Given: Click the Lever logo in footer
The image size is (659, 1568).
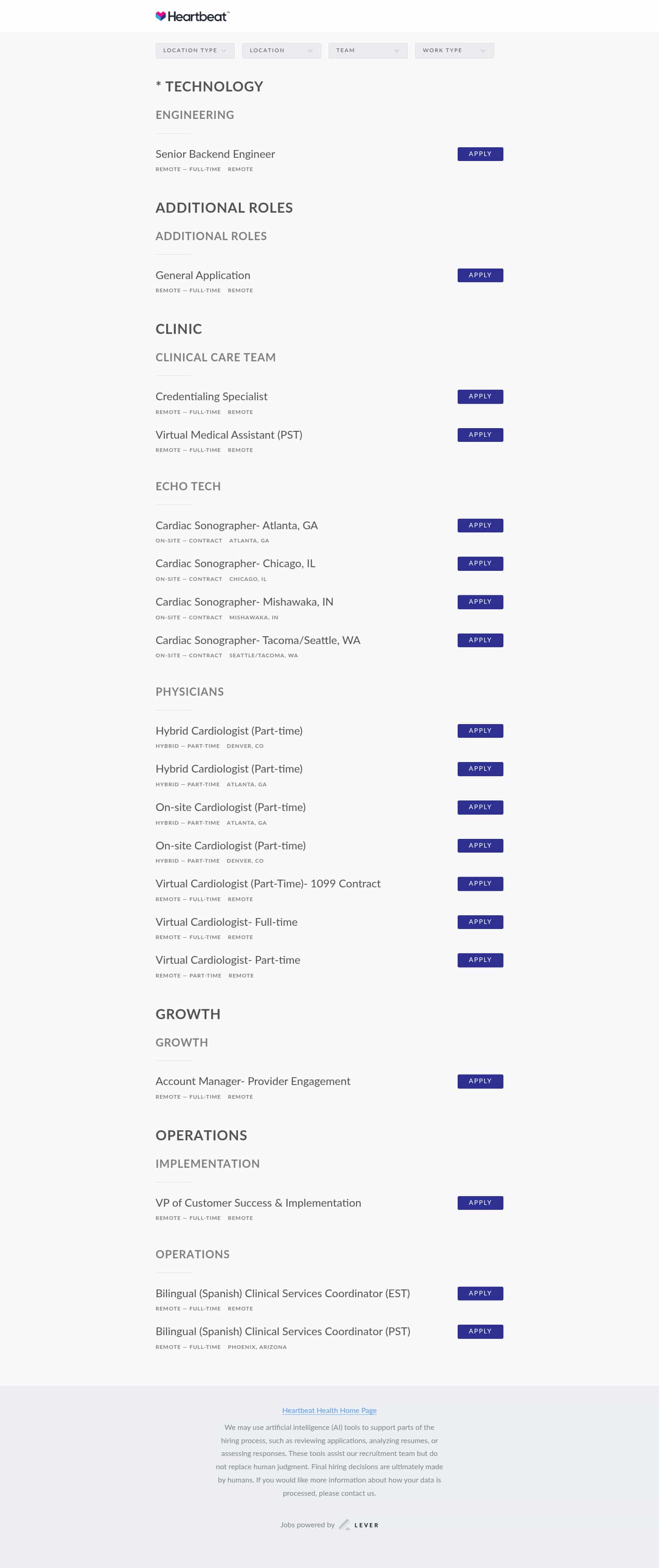Looking at the screenshot, I should (x=359, y=1525).
